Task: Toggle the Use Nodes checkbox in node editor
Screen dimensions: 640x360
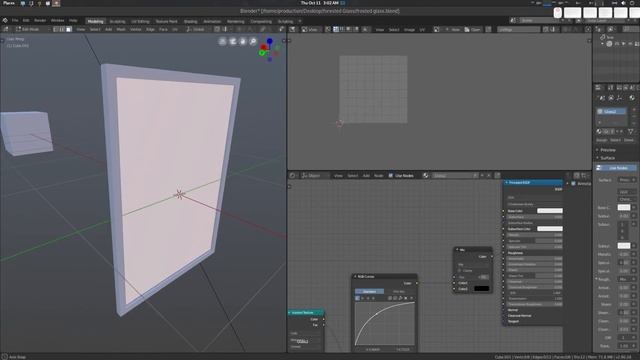Action: [391, 176]
